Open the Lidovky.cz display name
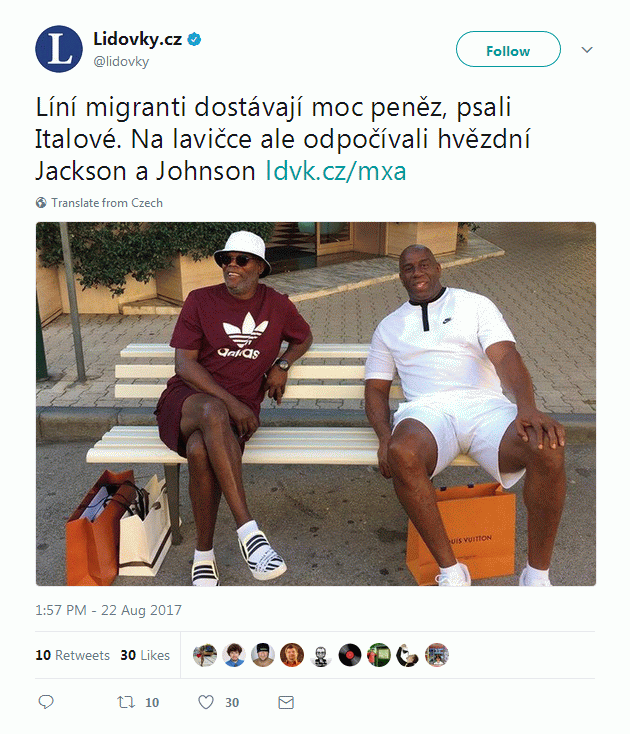Screen dimensions: 630x734 coord(137,39)
